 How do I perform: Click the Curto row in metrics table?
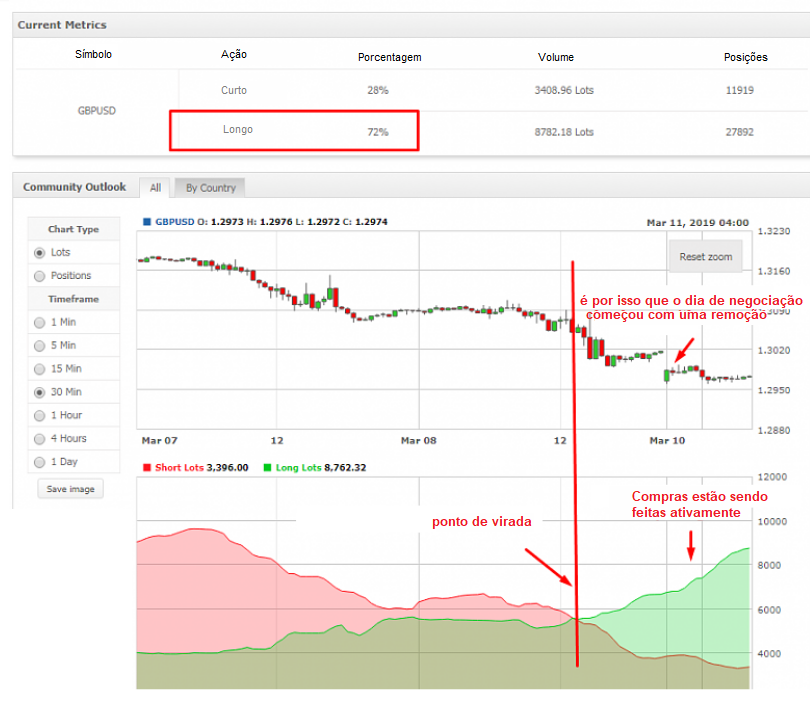pyautogui.click(x=234, y=90)
